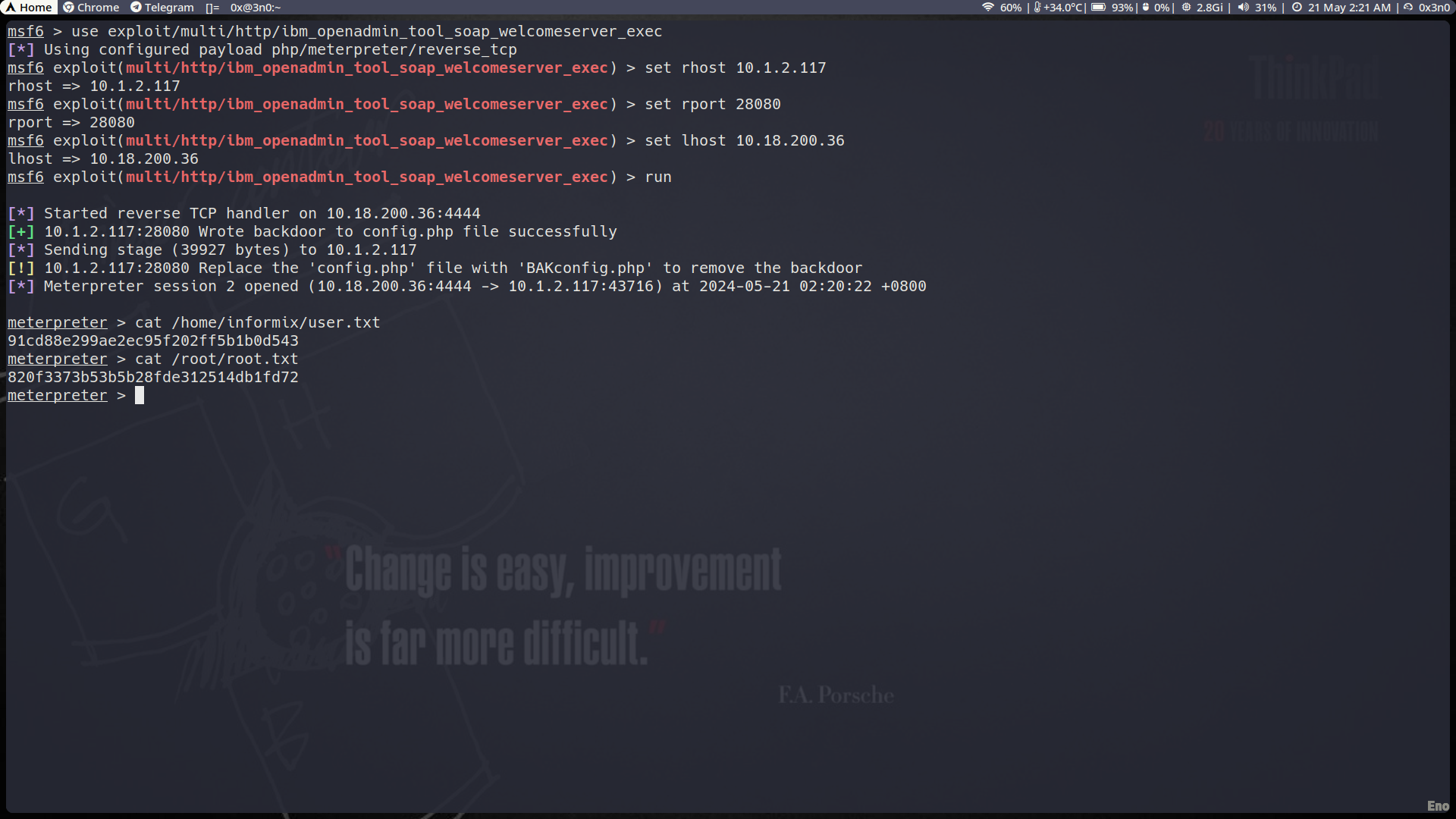Screen dimensions: 1456x819
Task: Open the Telegram workspace tag
Action: 162,8
